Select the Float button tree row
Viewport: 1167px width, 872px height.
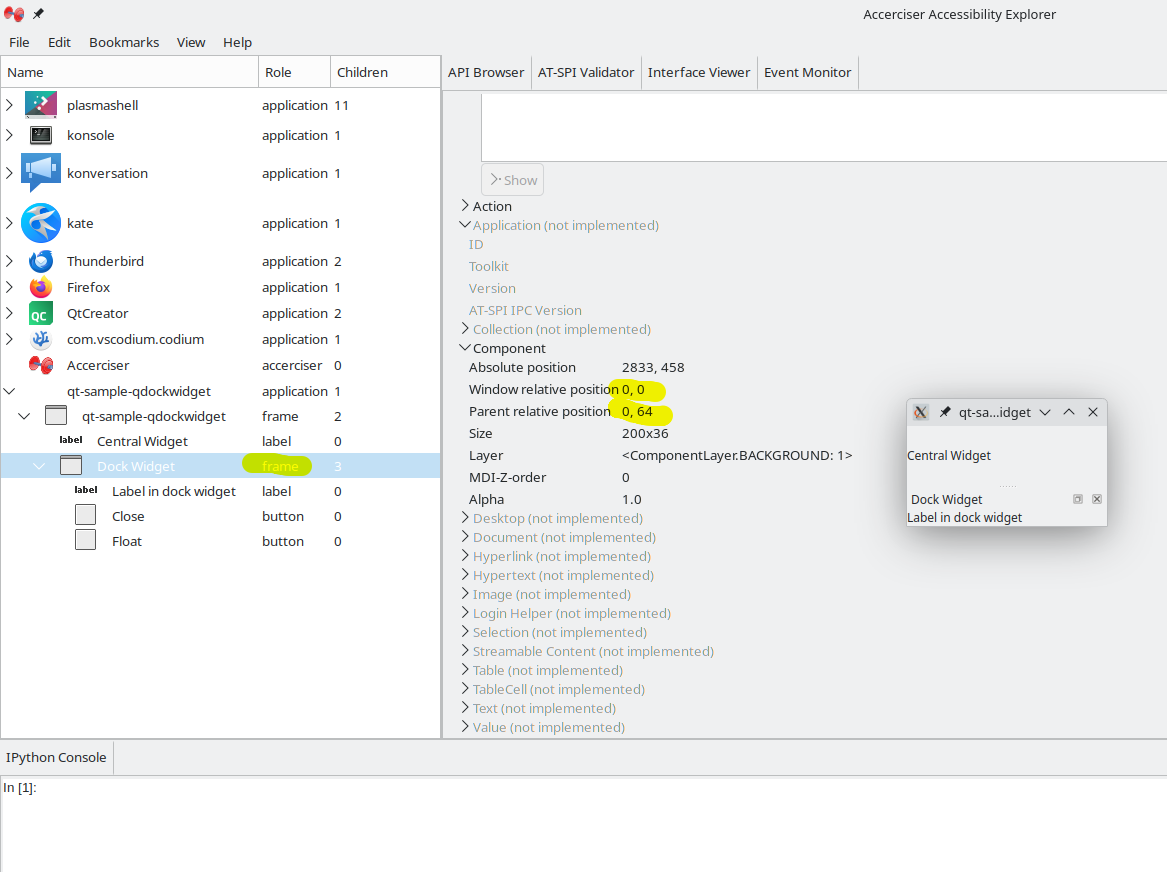point(220,541)
